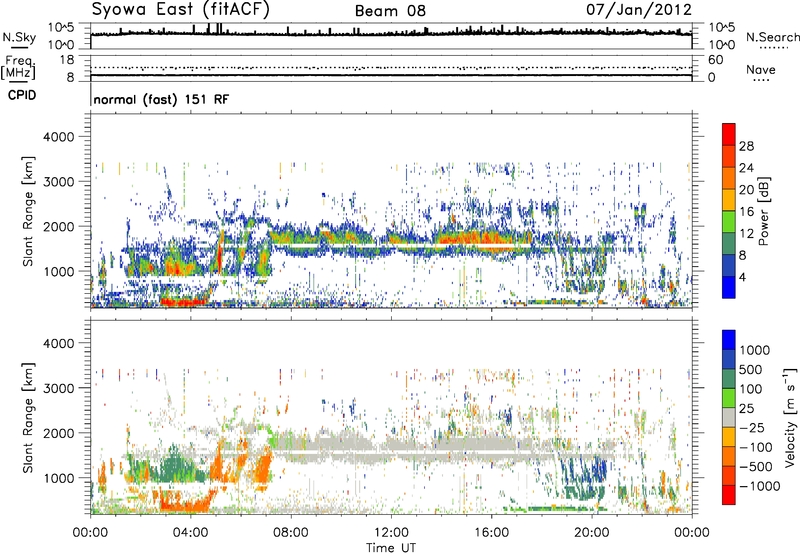Click the red top segment of Power color bar
Viewport: 800px width, 554px height.
729,135
